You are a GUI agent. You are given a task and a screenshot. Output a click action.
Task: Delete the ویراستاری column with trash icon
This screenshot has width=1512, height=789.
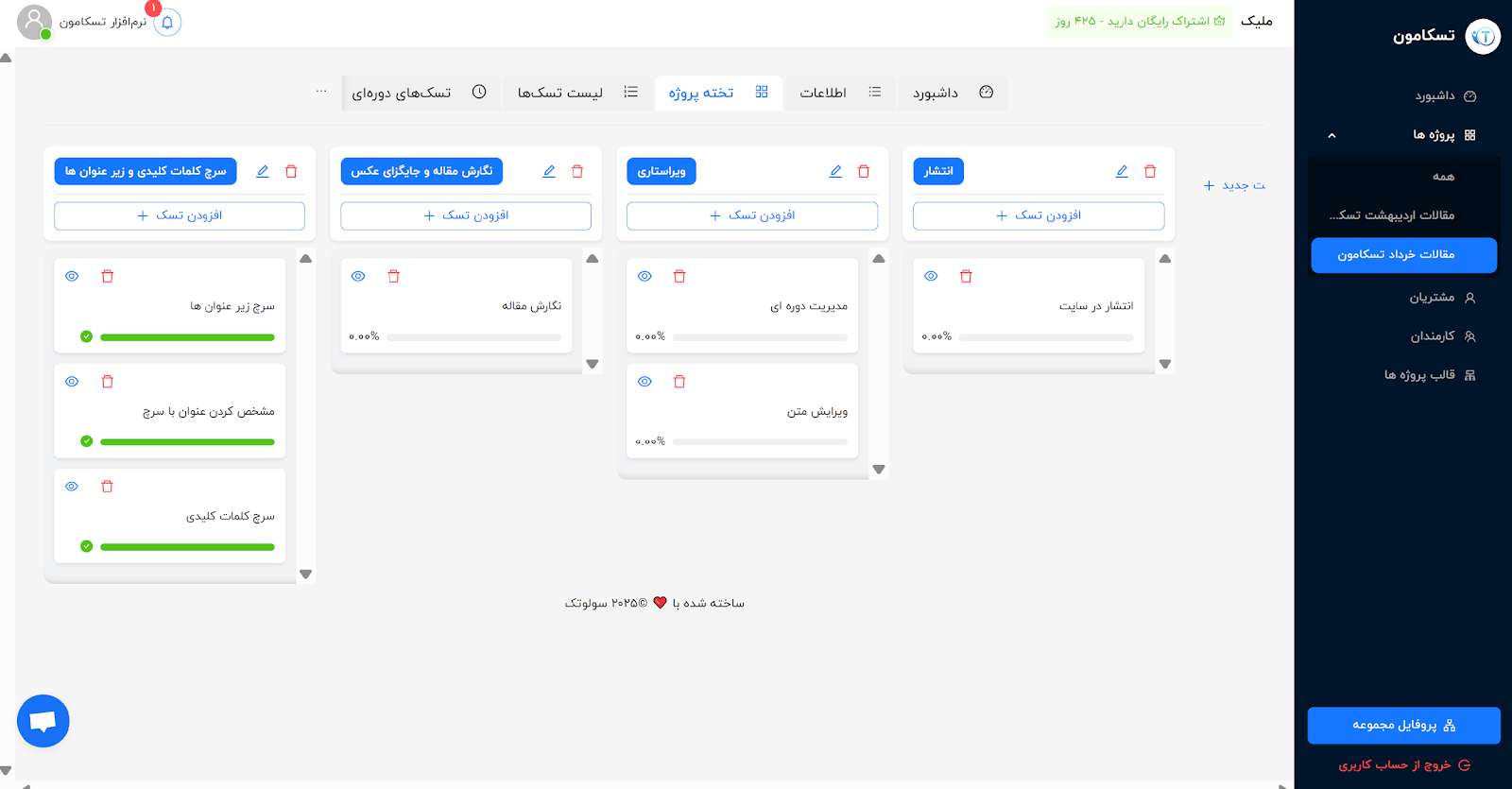(863, 171)
